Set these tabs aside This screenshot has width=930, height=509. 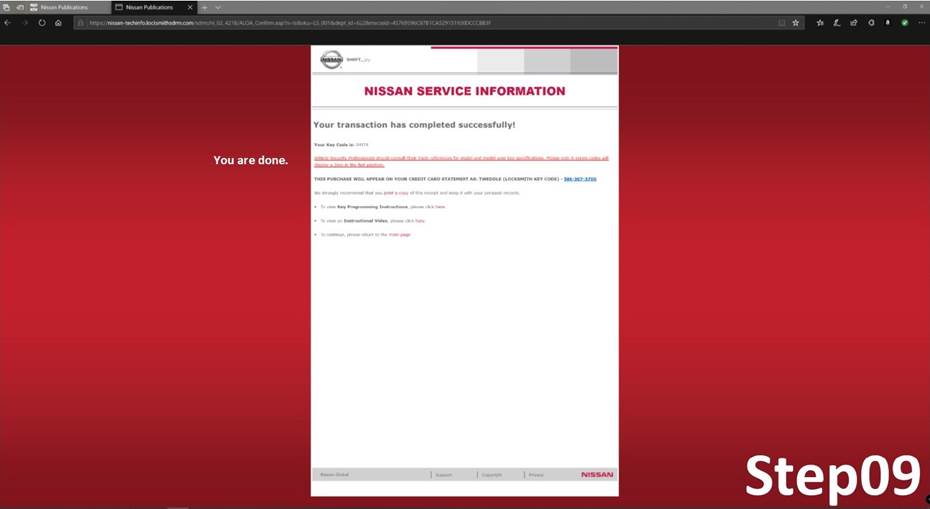20,7
